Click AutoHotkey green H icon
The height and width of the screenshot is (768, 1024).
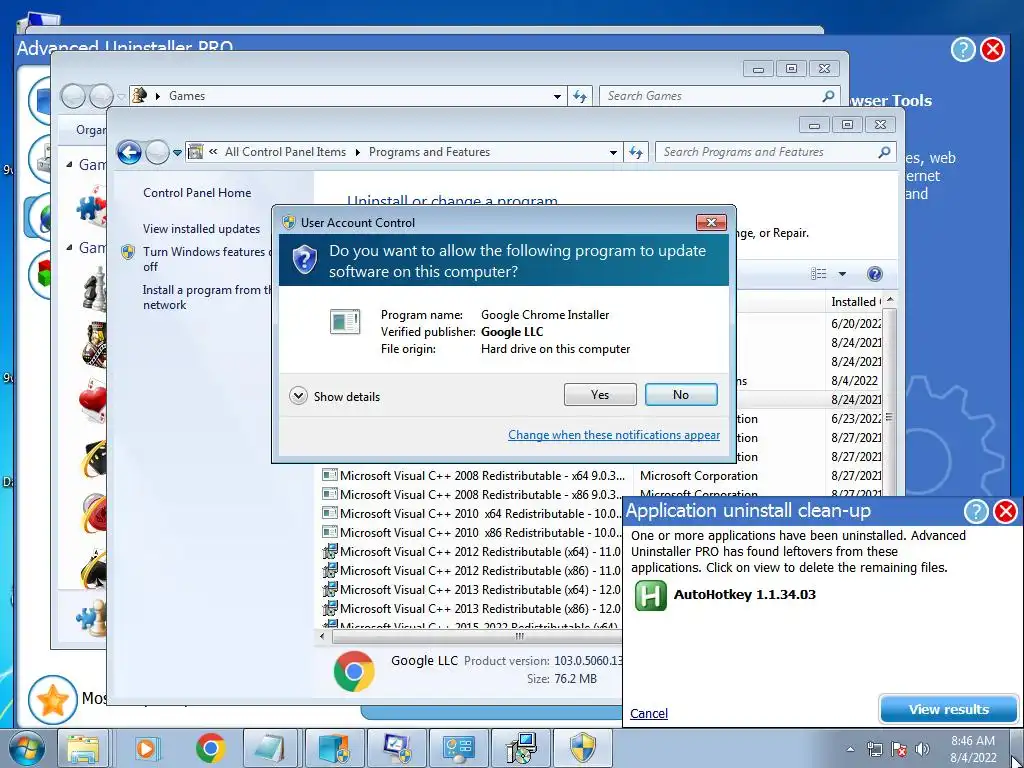(x=650, y=595)
